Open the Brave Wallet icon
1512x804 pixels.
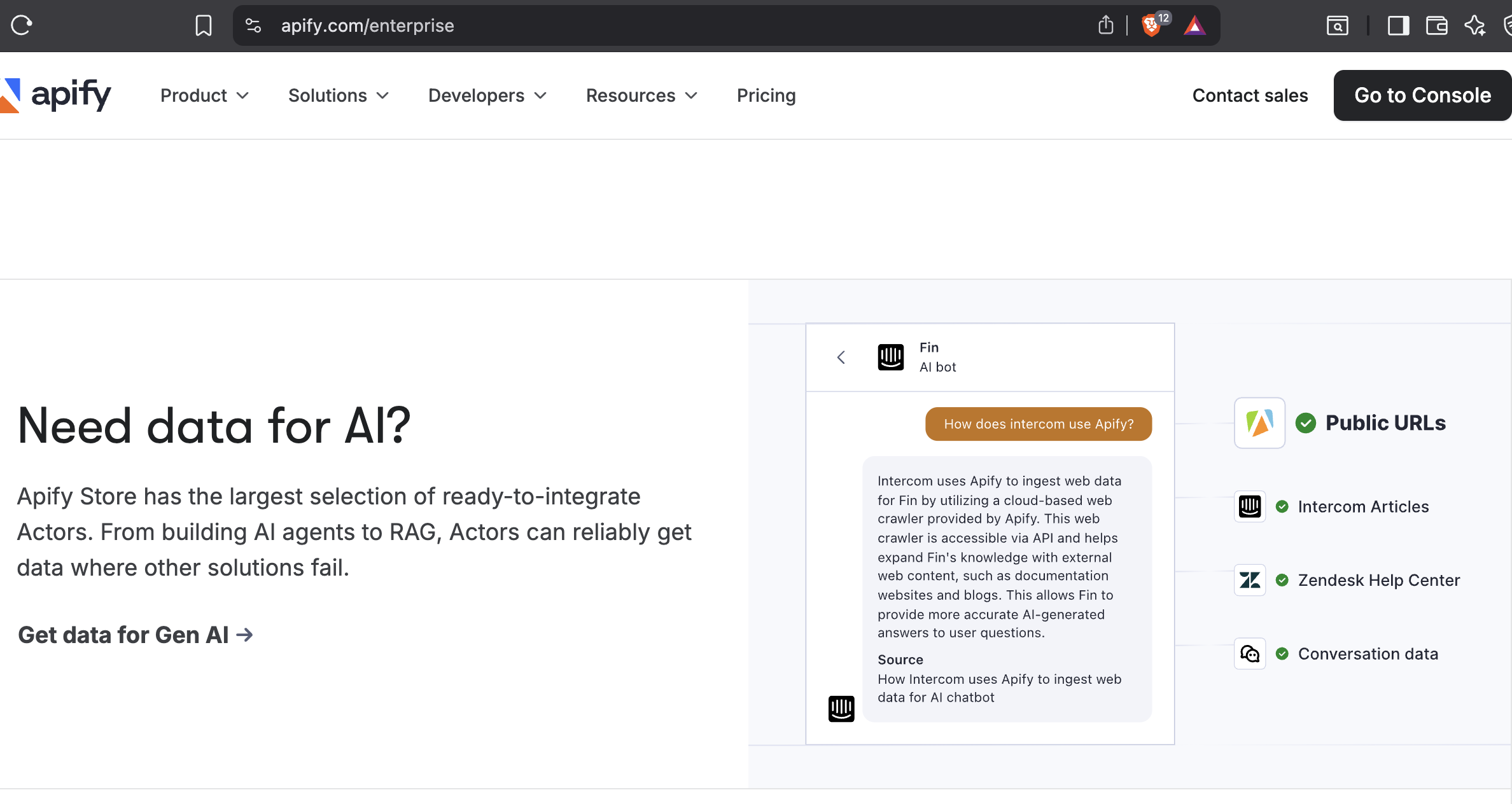click(1436, 25)
